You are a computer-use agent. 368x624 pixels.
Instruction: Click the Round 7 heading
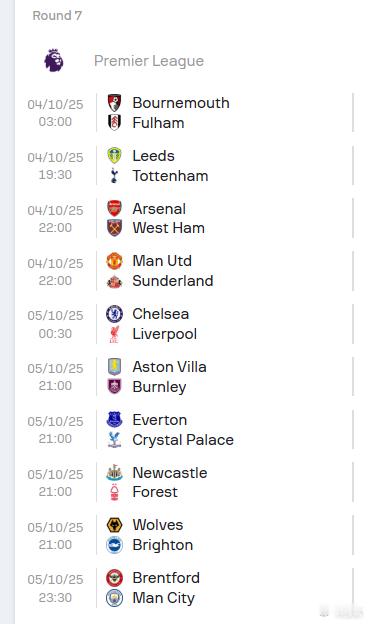coord(57,16)
